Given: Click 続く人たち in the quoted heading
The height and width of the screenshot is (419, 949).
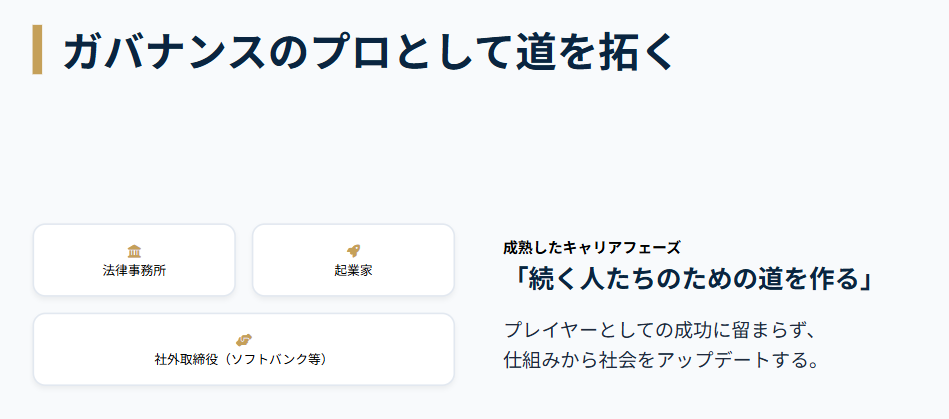Looking at the screenshot, I should point(590,279).
